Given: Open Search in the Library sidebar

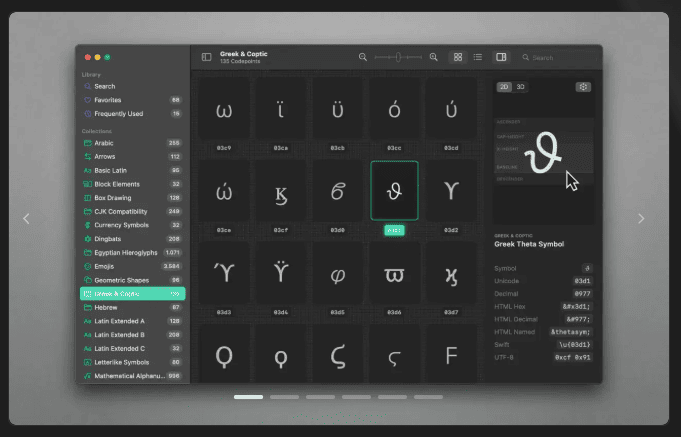Looking at the screenshot, I should (132, 86).
